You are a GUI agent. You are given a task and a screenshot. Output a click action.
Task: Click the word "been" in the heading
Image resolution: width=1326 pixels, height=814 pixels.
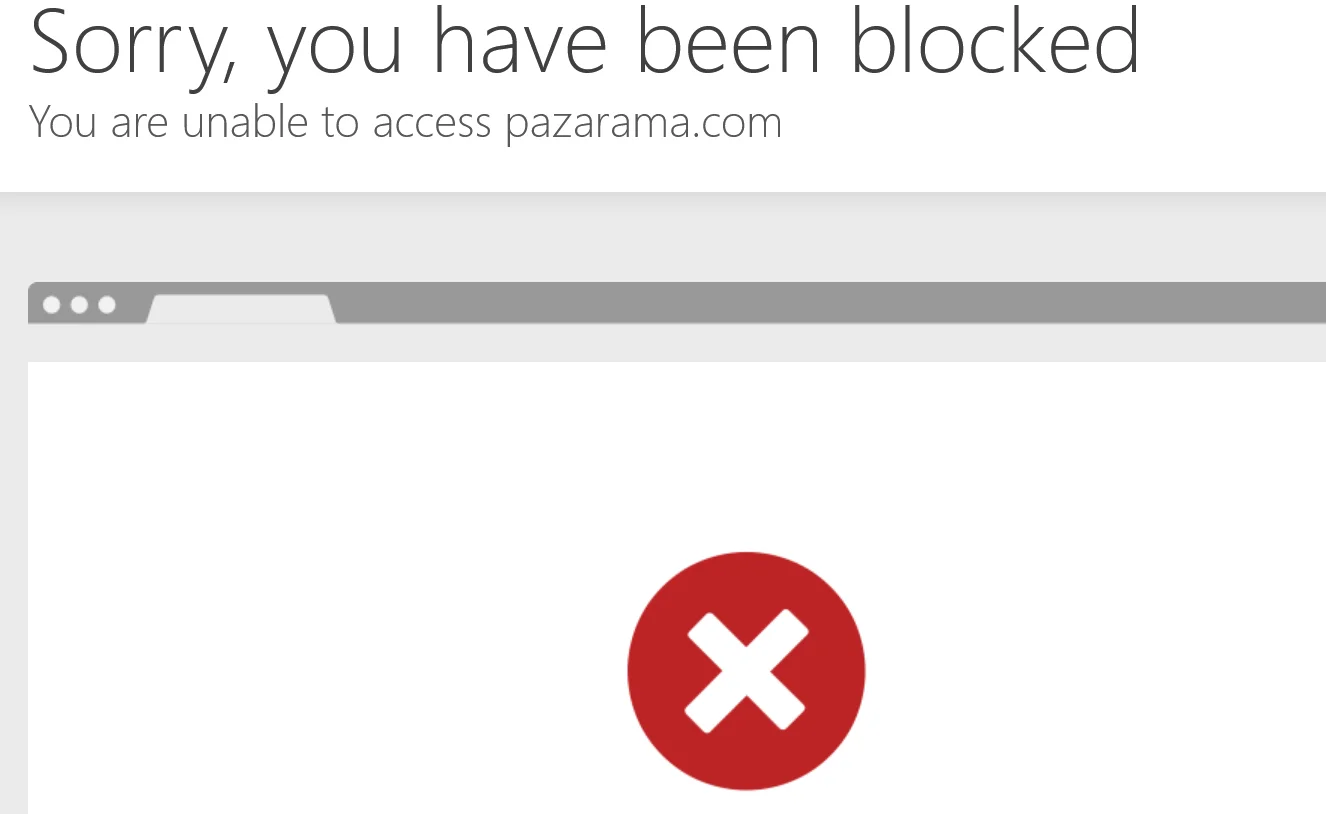[727, 40]
